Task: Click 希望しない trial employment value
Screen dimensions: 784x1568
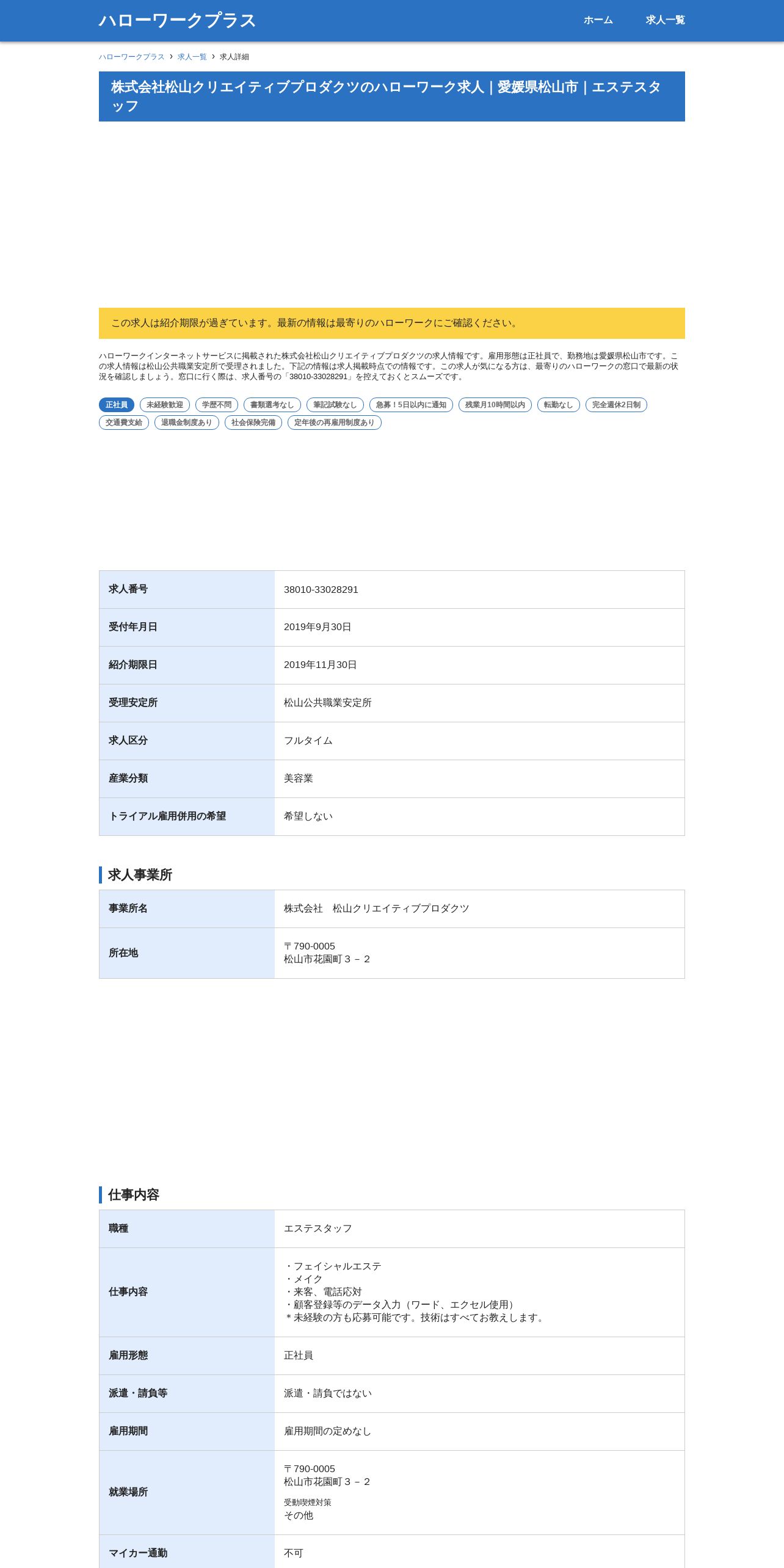Action: [x=308, y=816]
